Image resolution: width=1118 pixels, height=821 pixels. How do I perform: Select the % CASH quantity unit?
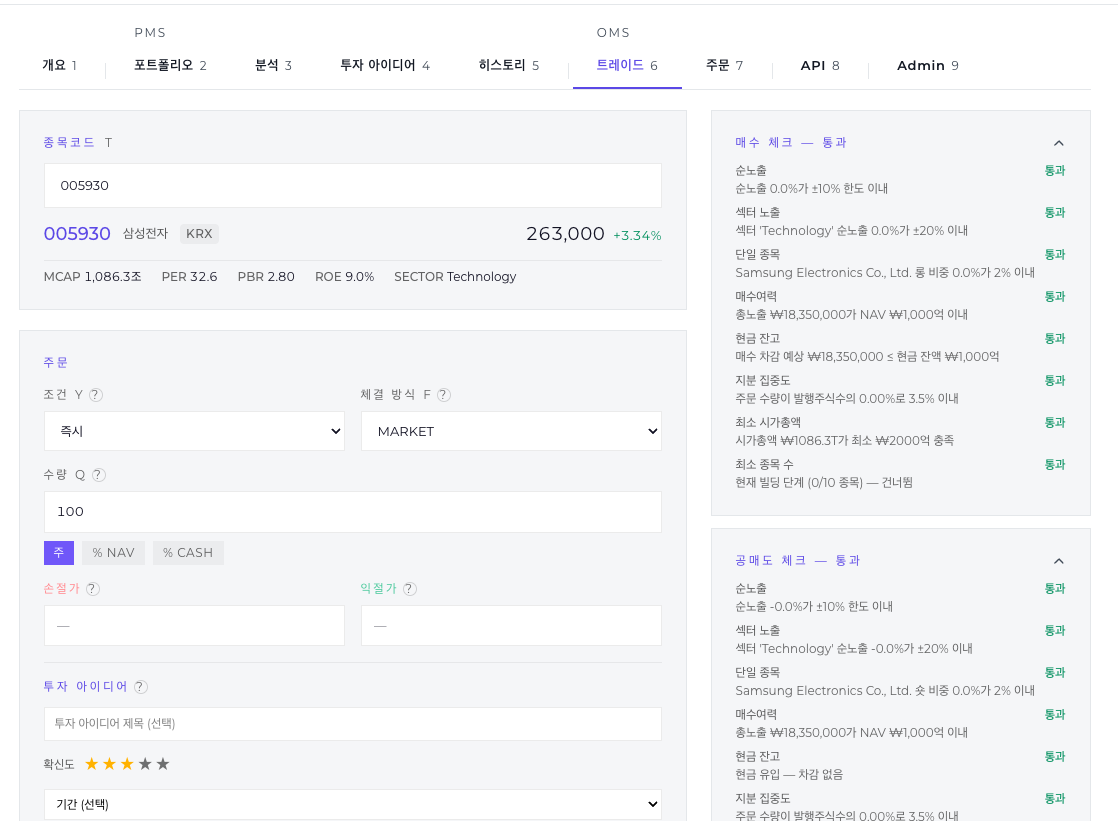coord(188,553)
